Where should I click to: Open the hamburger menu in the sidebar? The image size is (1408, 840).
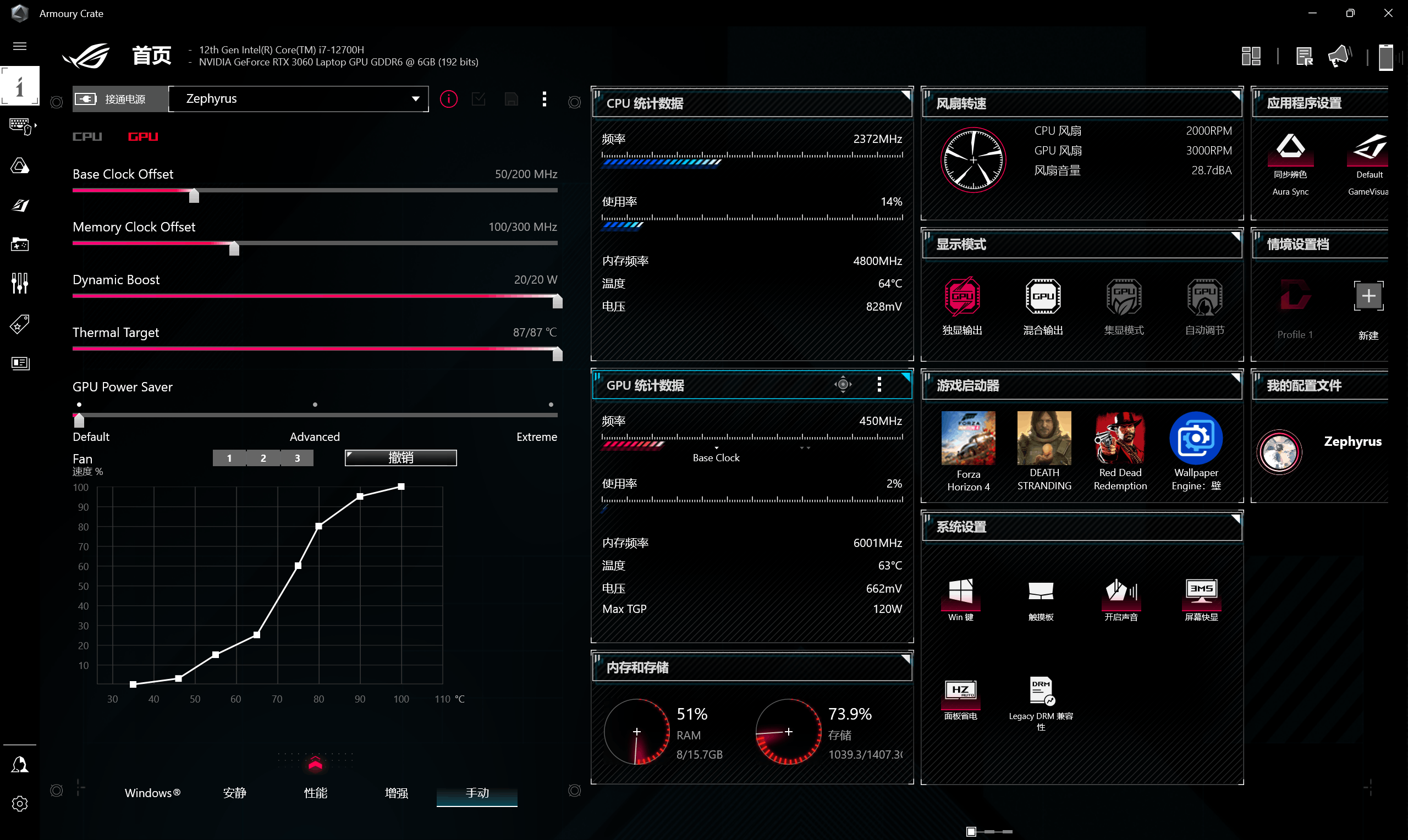pyautogui.click(x=20, y=46)
